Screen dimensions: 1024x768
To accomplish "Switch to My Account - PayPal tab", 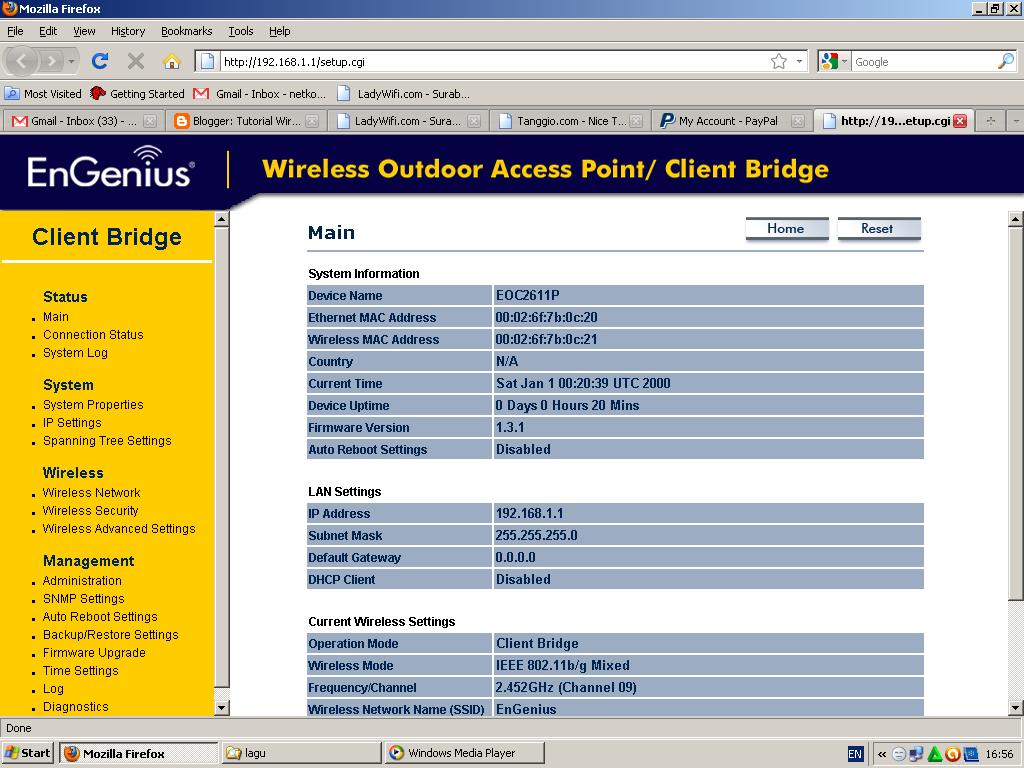I will pyautogui.click(x=731, y=121).
